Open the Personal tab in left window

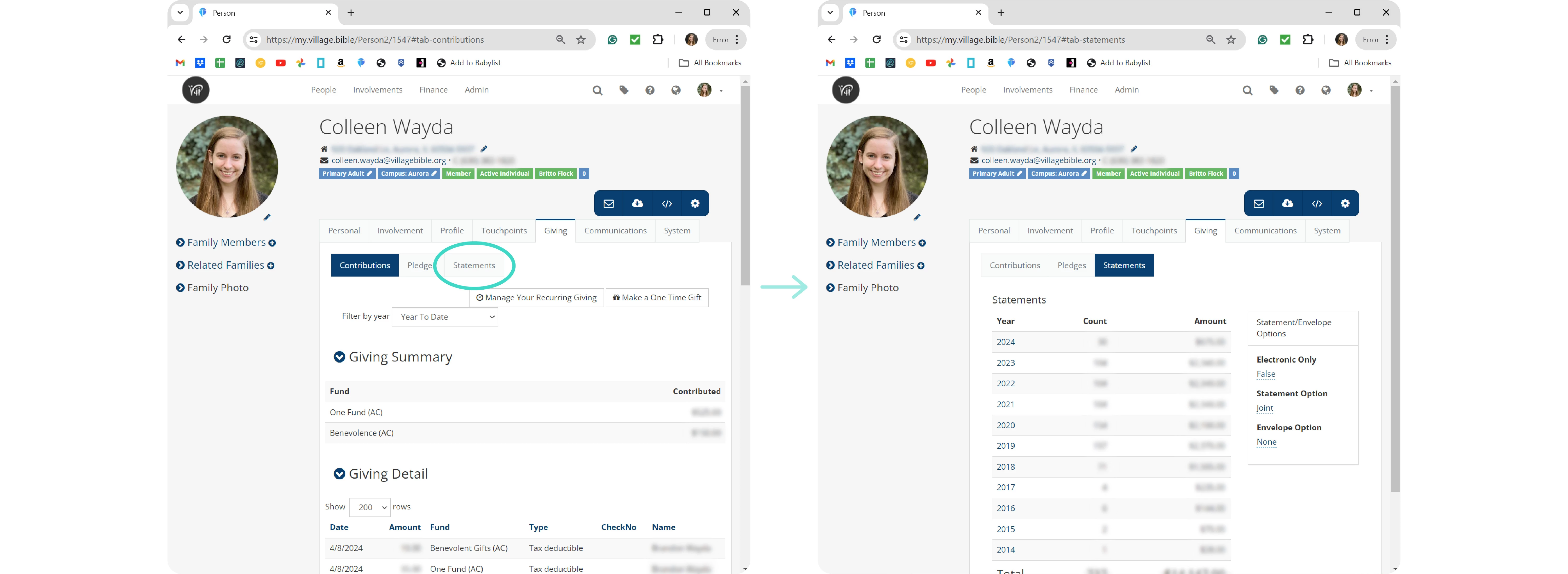tap(344, 231)
